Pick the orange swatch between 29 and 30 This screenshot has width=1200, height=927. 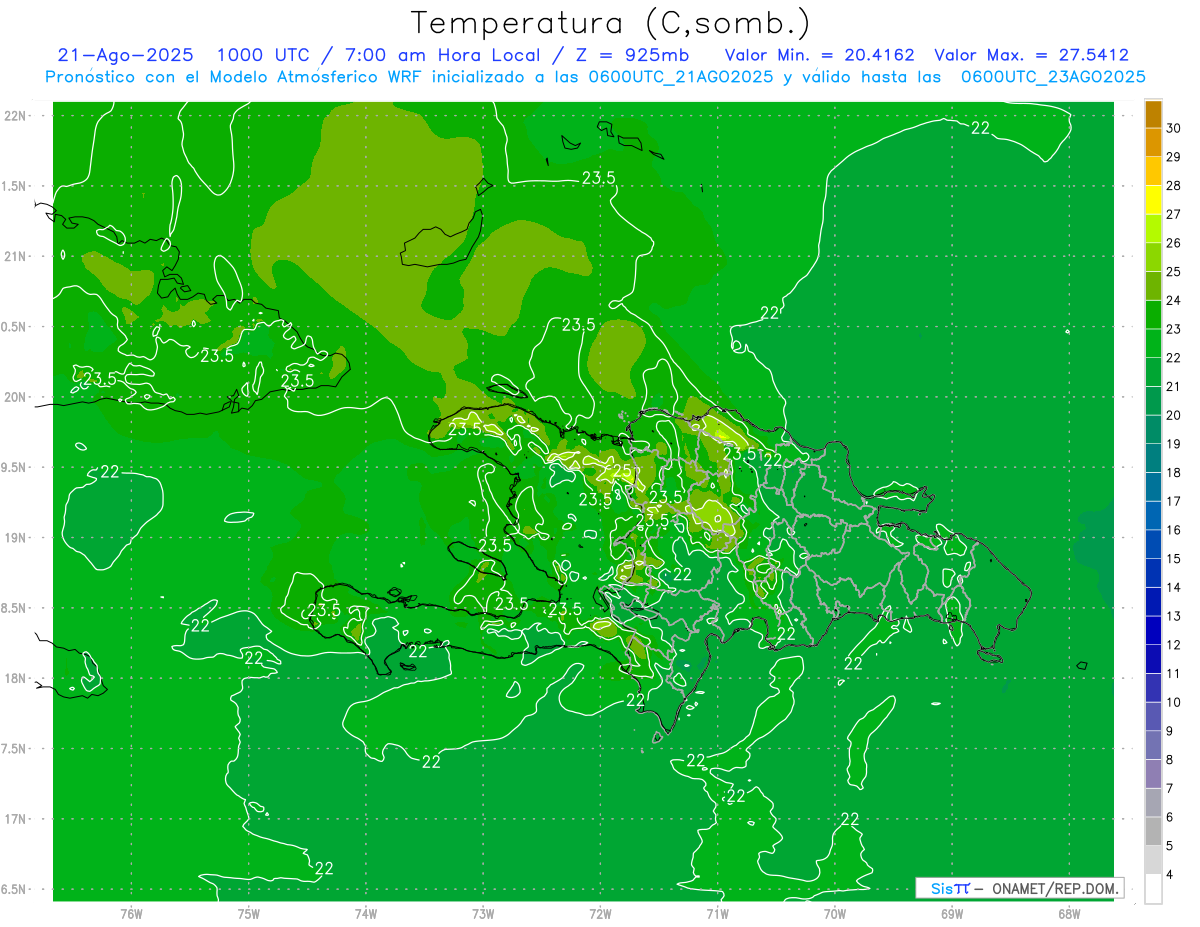click(x=1153, y=143)
